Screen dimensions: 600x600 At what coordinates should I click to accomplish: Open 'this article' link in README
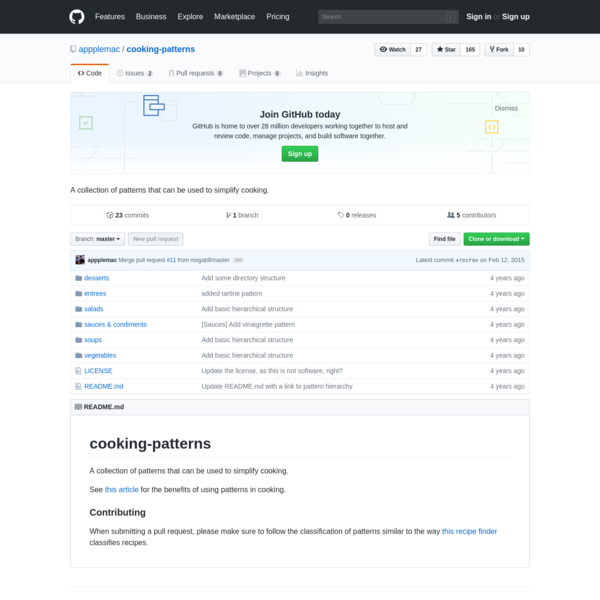[121, 490]
